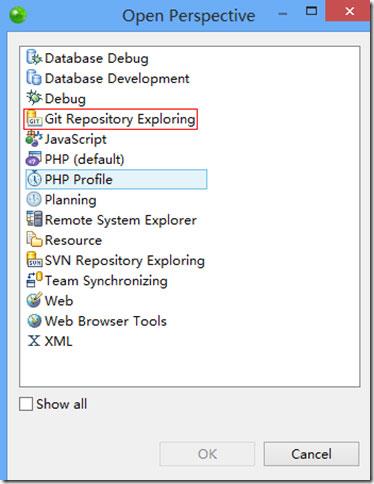Click the Database Development cylinder icon
374x484 pixels.
[x=34, y=77]
